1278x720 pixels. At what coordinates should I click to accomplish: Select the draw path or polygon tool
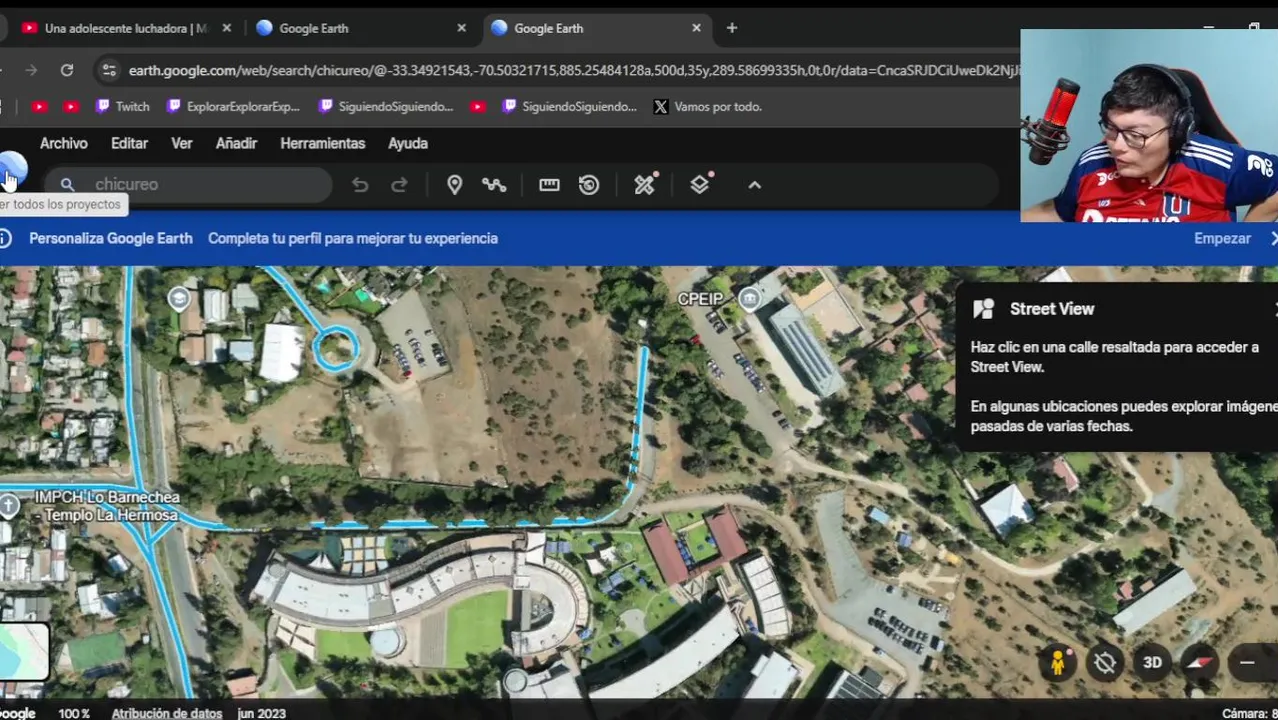[494, 184]
